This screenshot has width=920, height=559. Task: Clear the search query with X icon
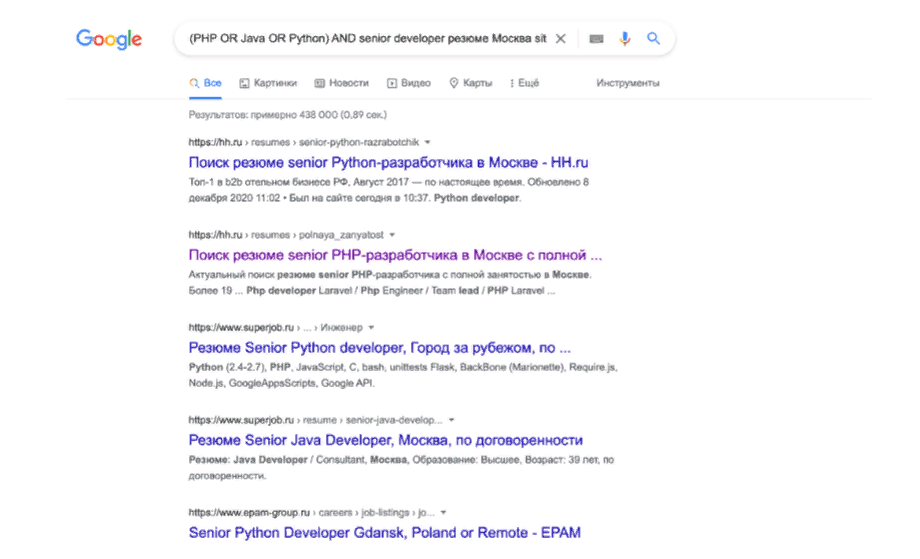(x=560, y=39)
